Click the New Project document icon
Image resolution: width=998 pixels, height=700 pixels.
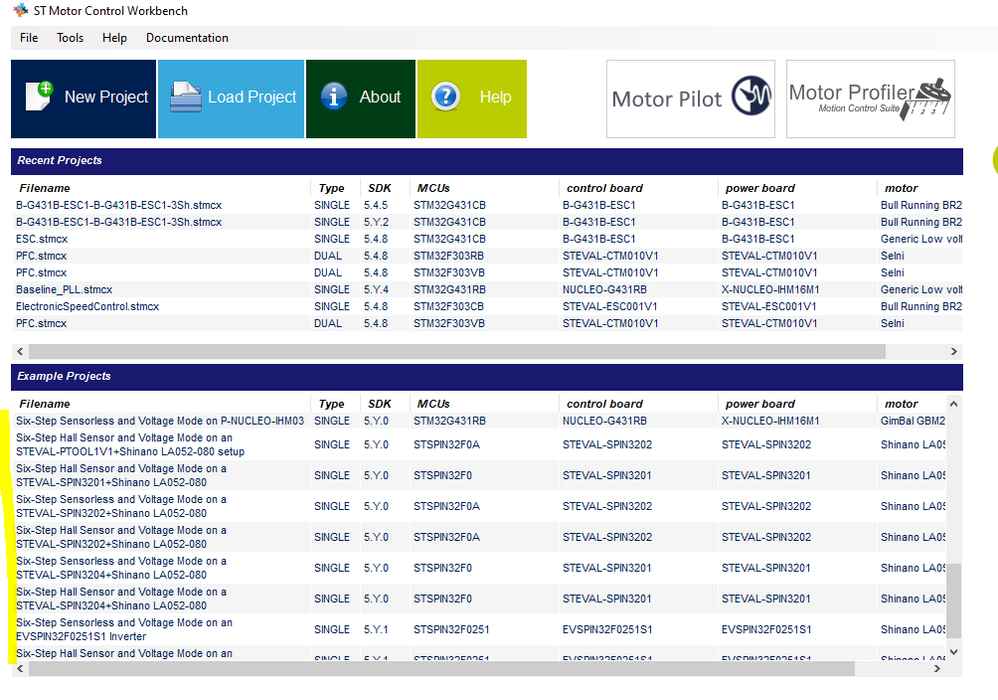pyautogui.click(x=39, y=97)
